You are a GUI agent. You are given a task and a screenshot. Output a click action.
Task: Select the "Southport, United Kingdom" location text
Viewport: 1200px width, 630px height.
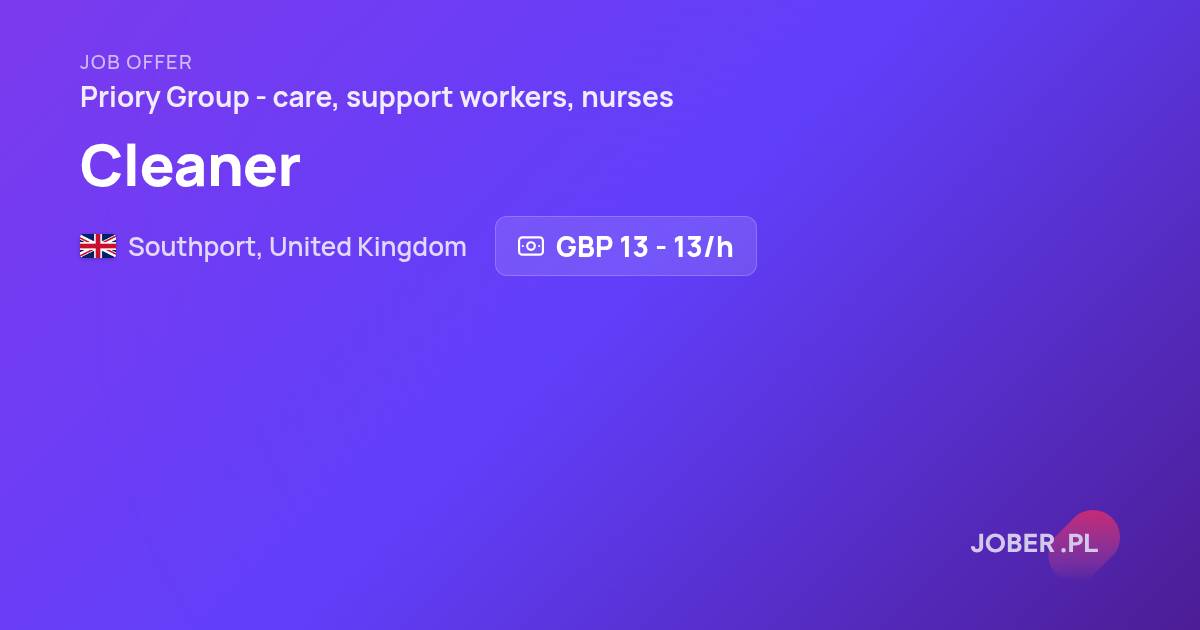297,247
